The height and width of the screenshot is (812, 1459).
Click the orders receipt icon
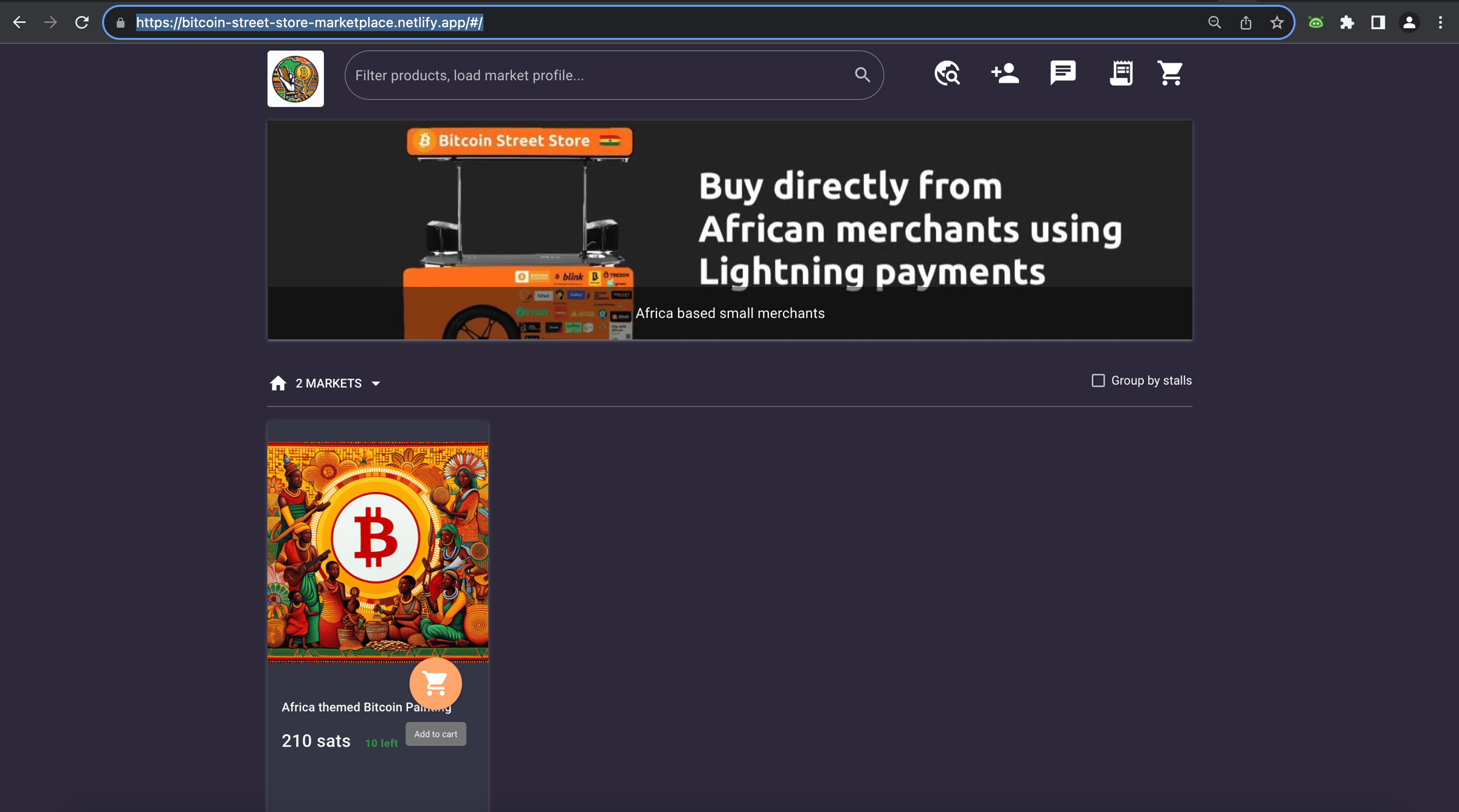pos(1120,74)
